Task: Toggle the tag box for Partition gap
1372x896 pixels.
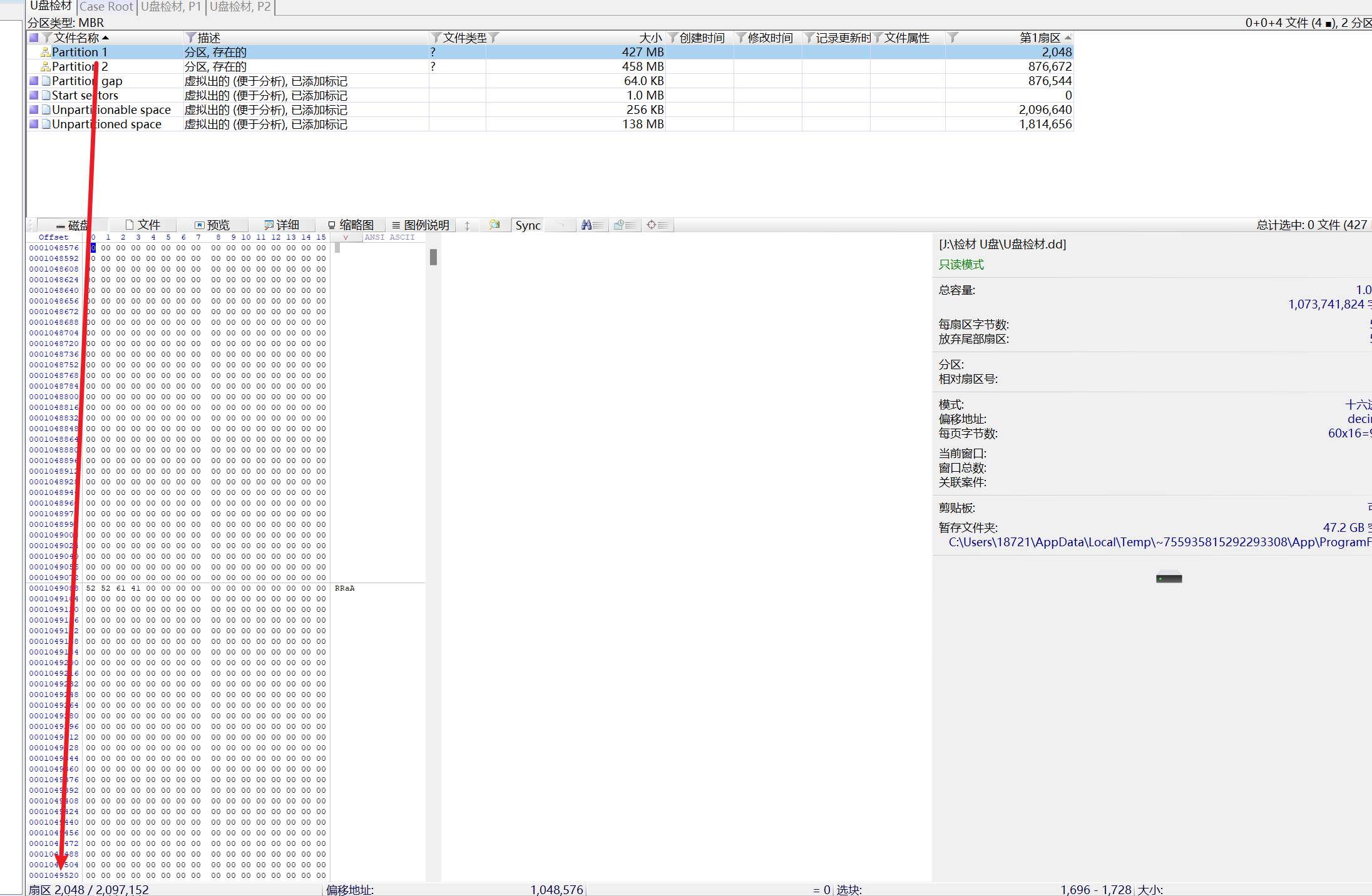Action: click(34, 81)
